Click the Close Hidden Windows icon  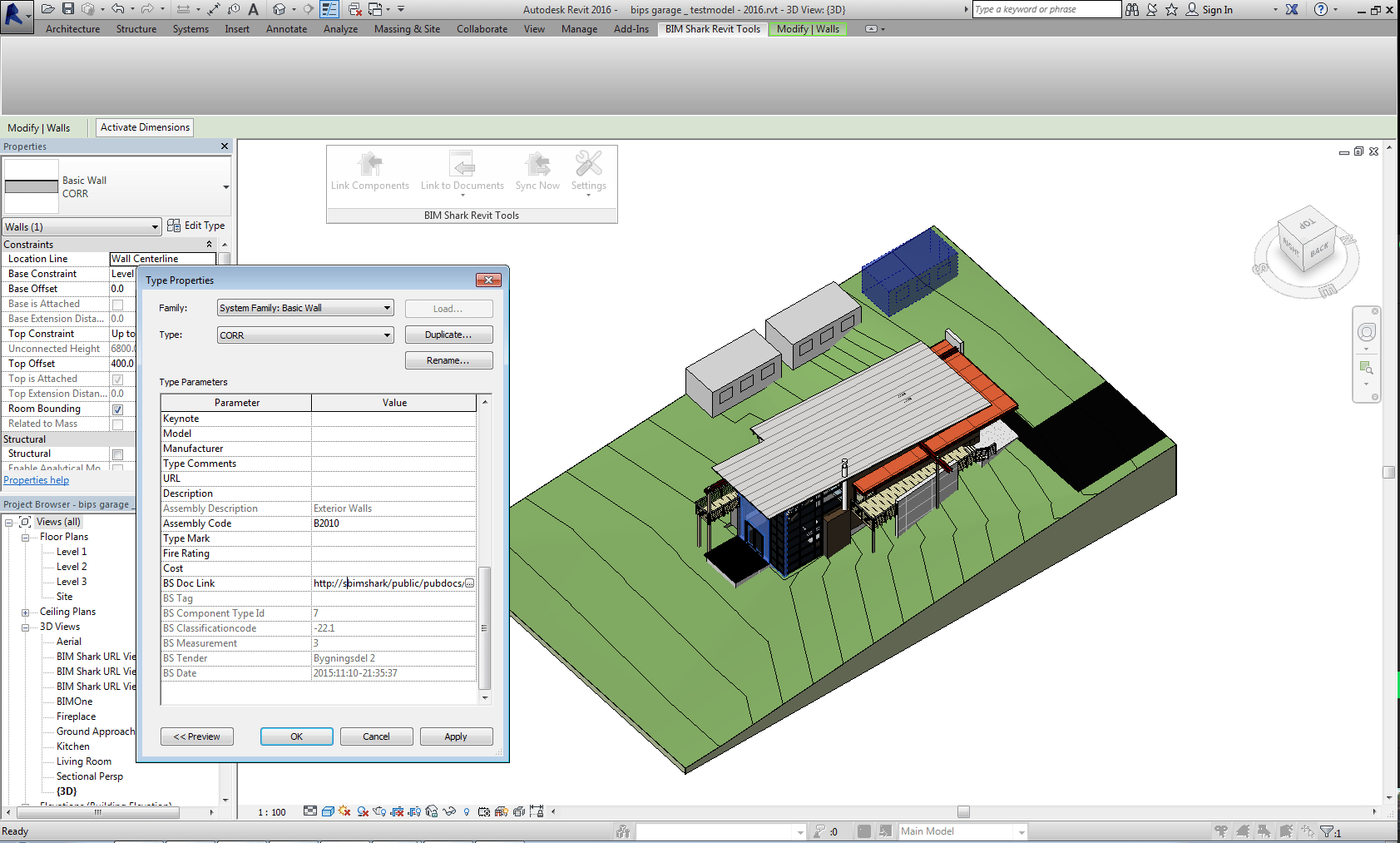pos(355,9)
